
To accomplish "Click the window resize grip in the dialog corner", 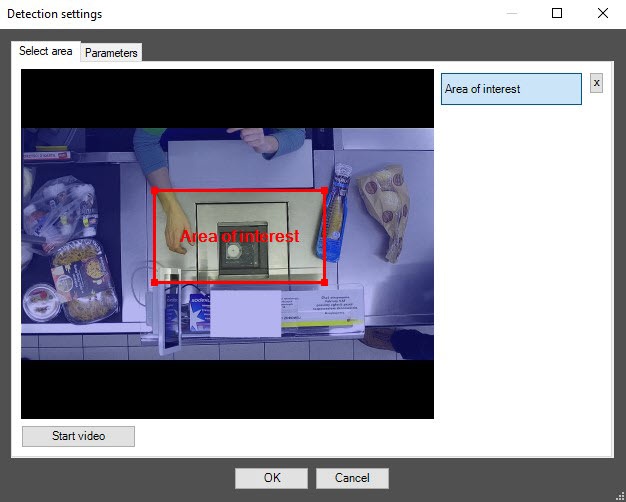I will click(620, 496).
